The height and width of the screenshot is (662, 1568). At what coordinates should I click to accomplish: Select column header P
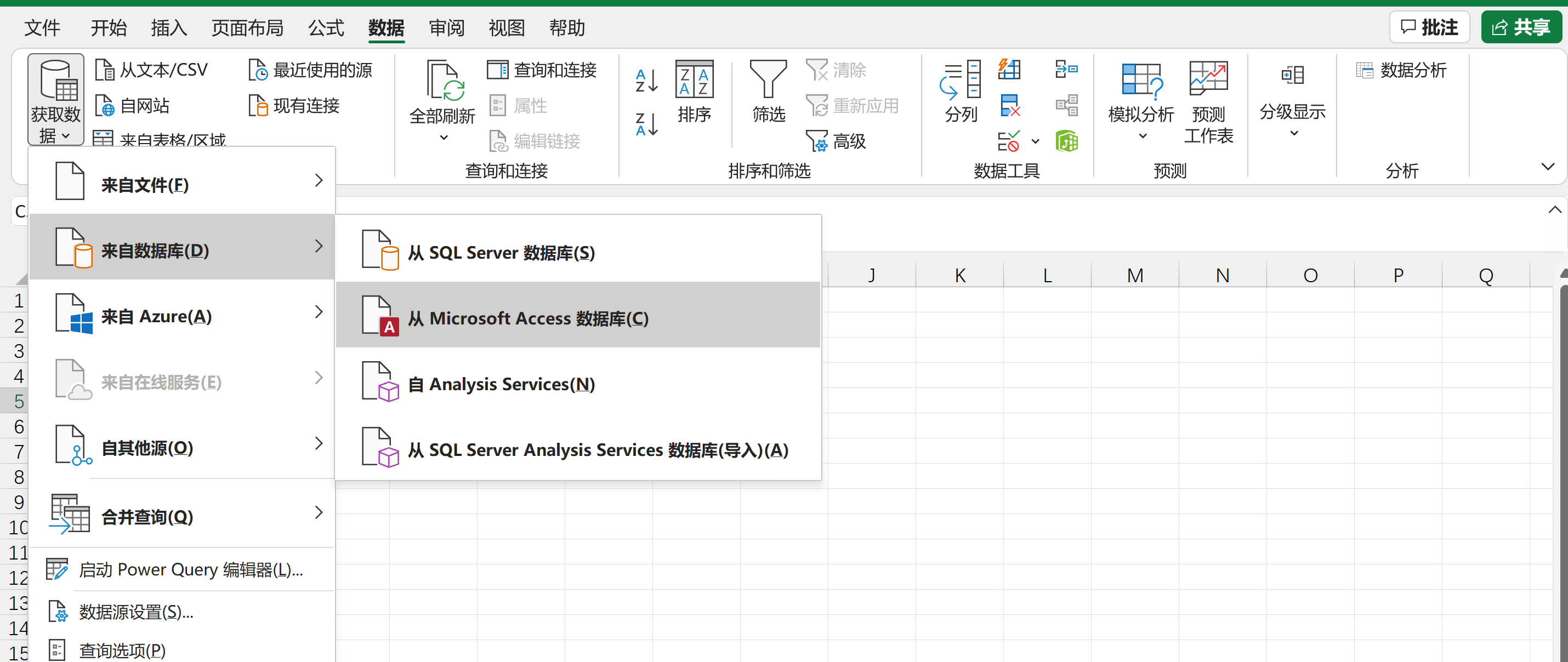tap(1398, 275)
